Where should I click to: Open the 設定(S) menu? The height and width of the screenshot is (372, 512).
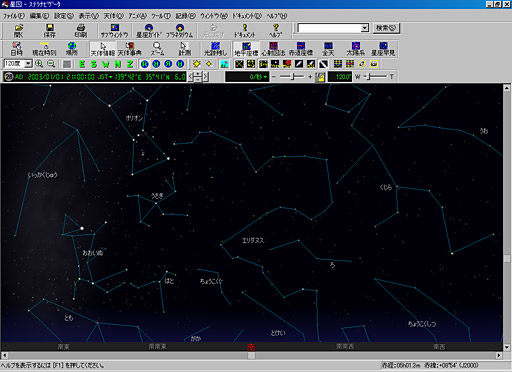click(64, 16)
